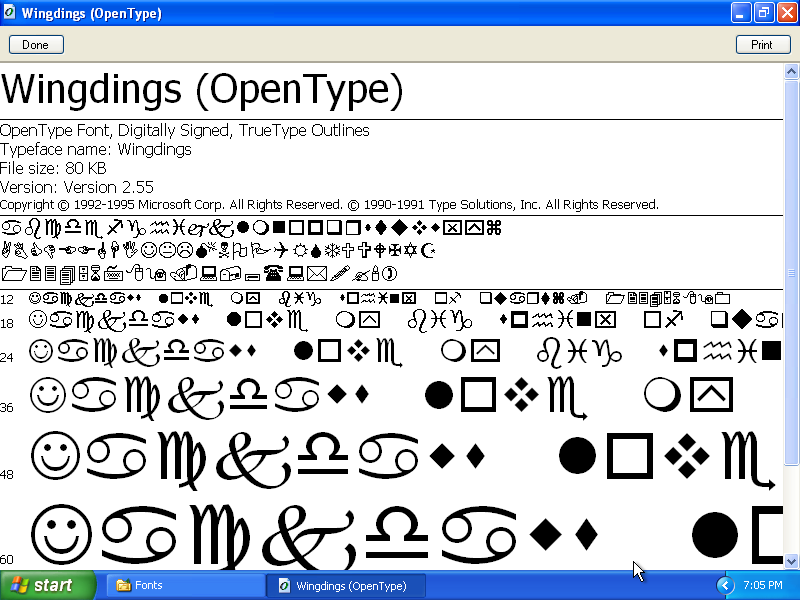Click the black circle glyph in 48pt row

pyautogui.click(x=578, y=456)
